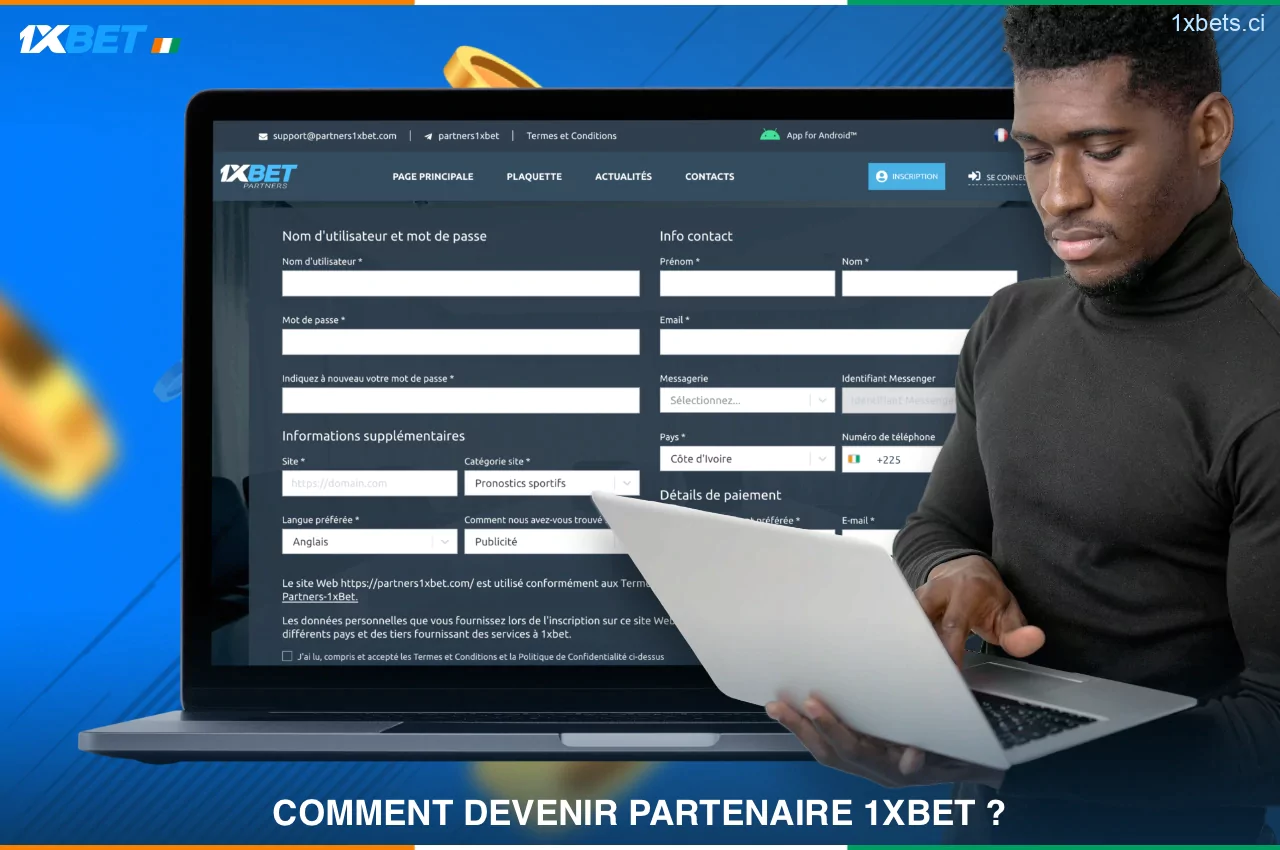This screenshot has height=850, width=1280.
Task: Click the Nom d'utilisateur et mot de passe heading
Action: [x=384, y=236]
